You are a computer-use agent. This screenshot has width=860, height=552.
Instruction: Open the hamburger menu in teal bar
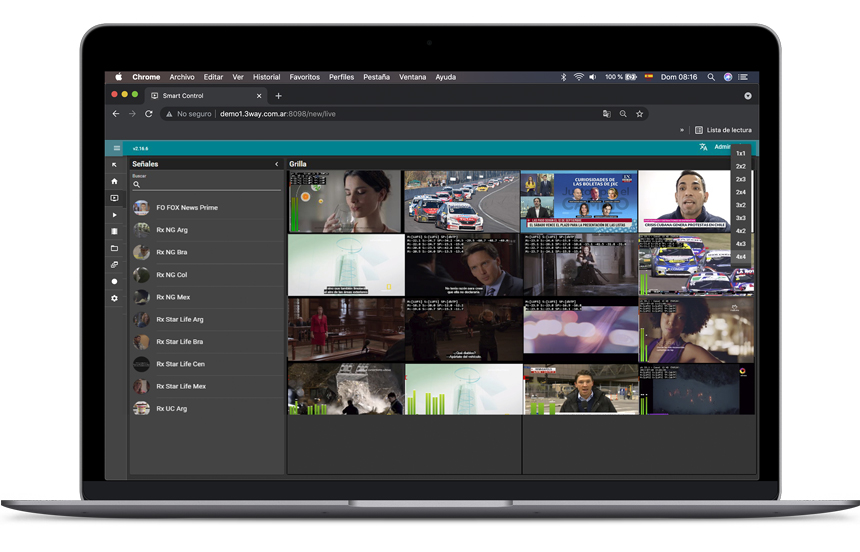[x=116, y=148]
